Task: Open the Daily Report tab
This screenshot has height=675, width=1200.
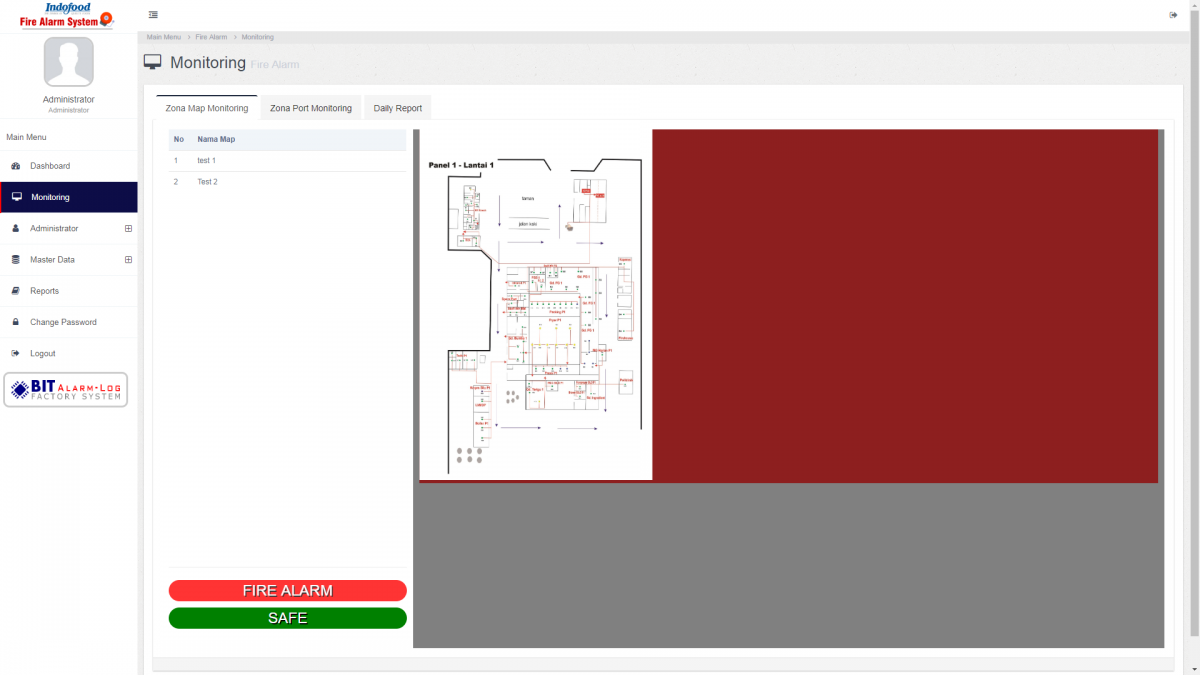Action: pyautogui.click(x=396, y=107)
